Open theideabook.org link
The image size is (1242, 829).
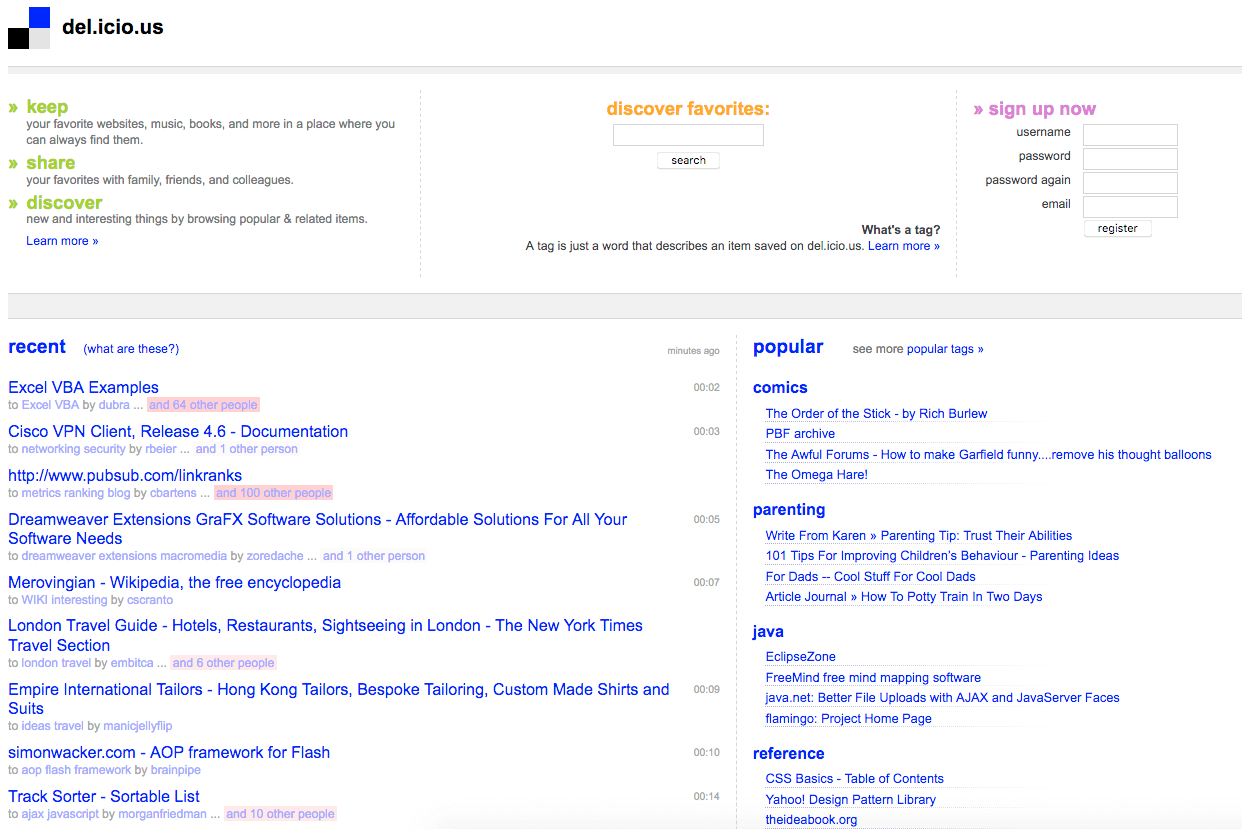[x=812, y=820]
